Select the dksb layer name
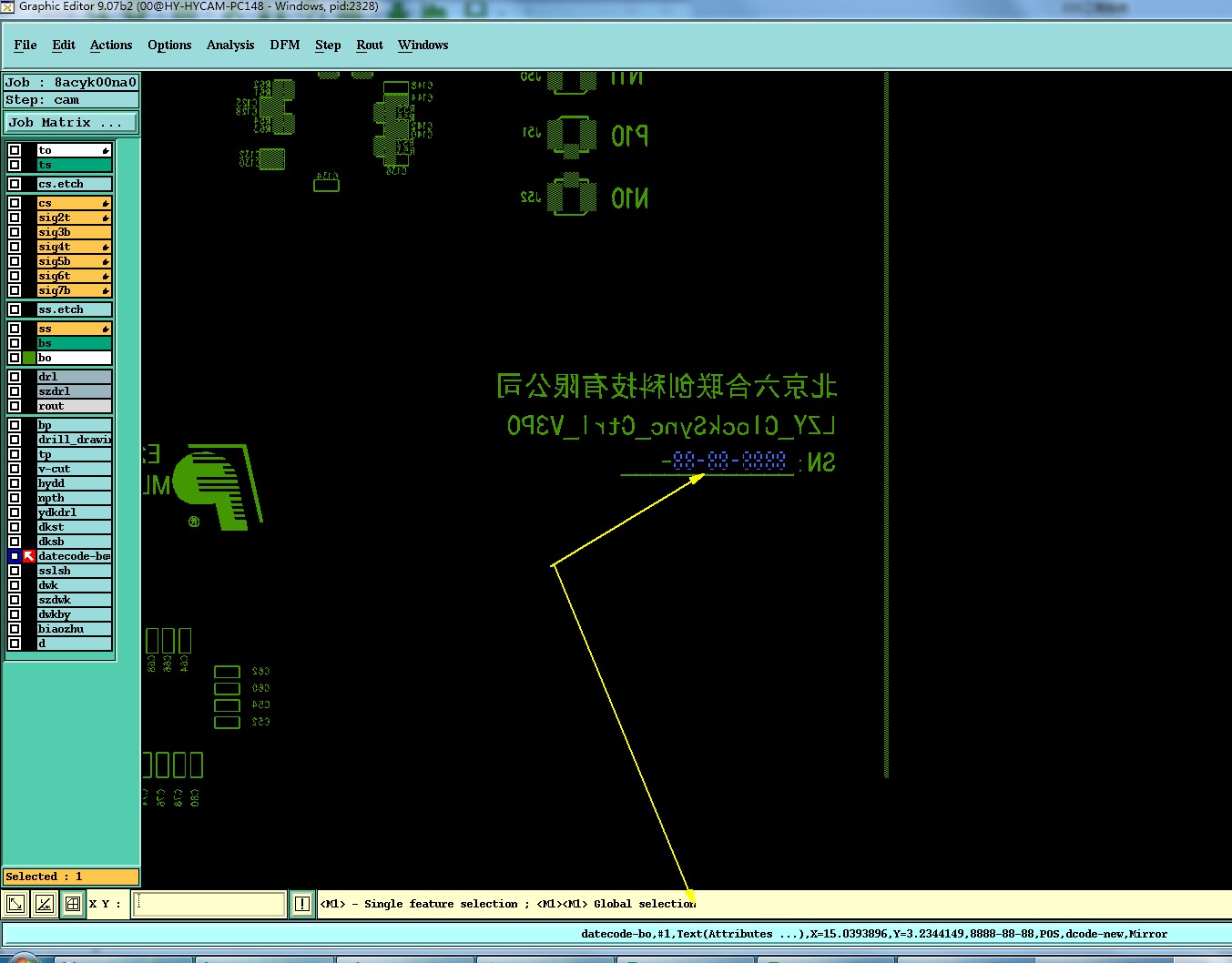 (x=74, y=542)
